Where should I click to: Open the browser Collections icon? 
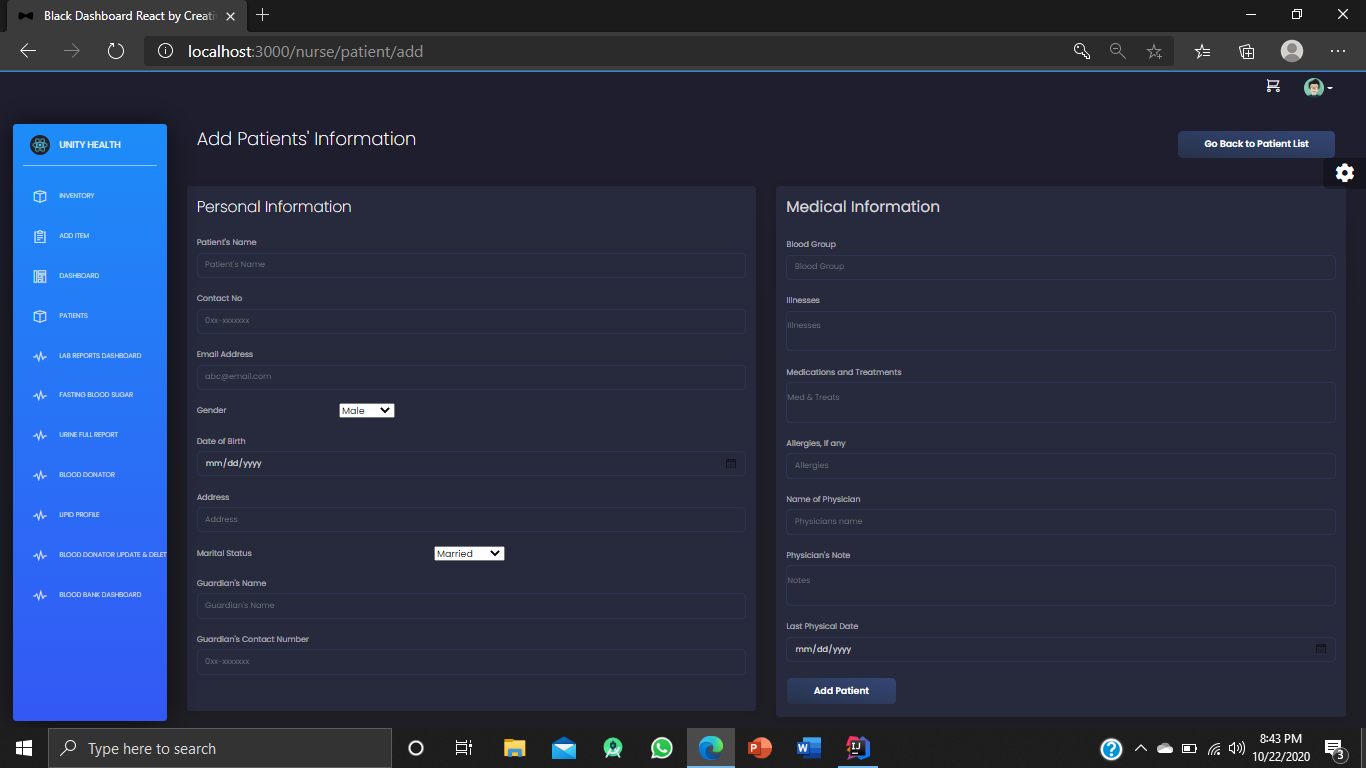(1246, 51)
